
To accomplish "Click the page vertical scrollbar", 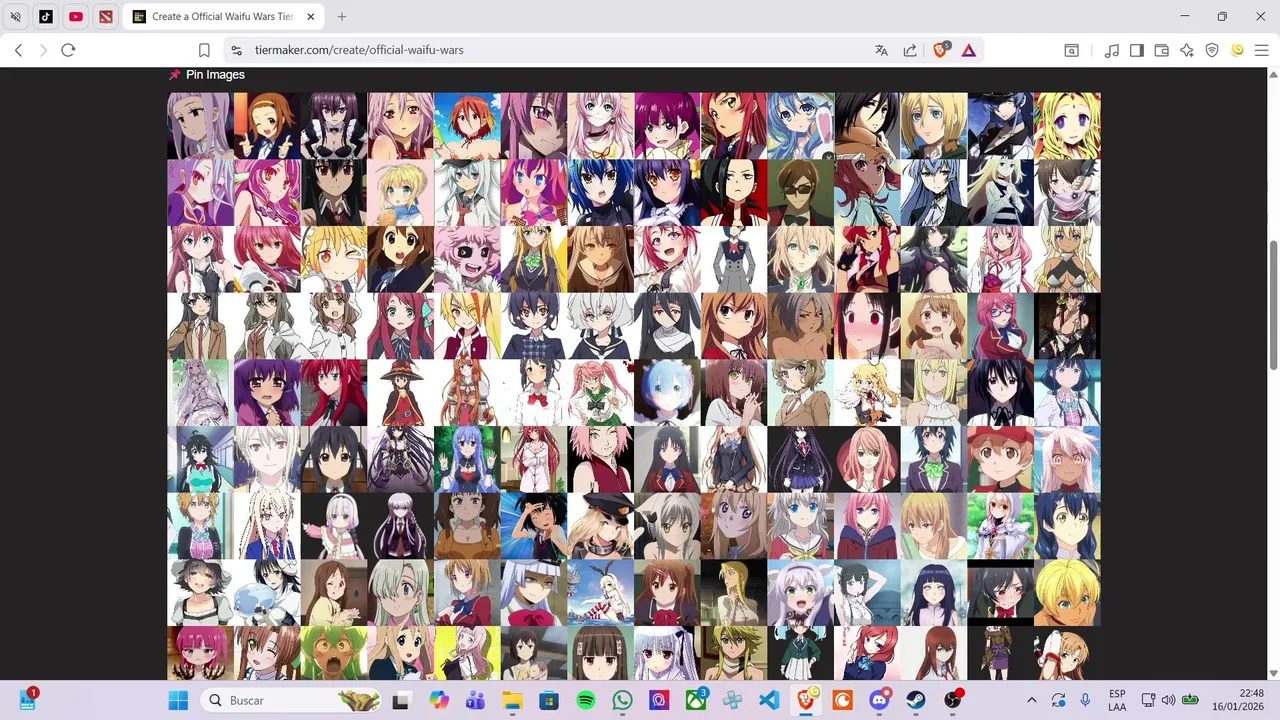I will point(1273,304).
